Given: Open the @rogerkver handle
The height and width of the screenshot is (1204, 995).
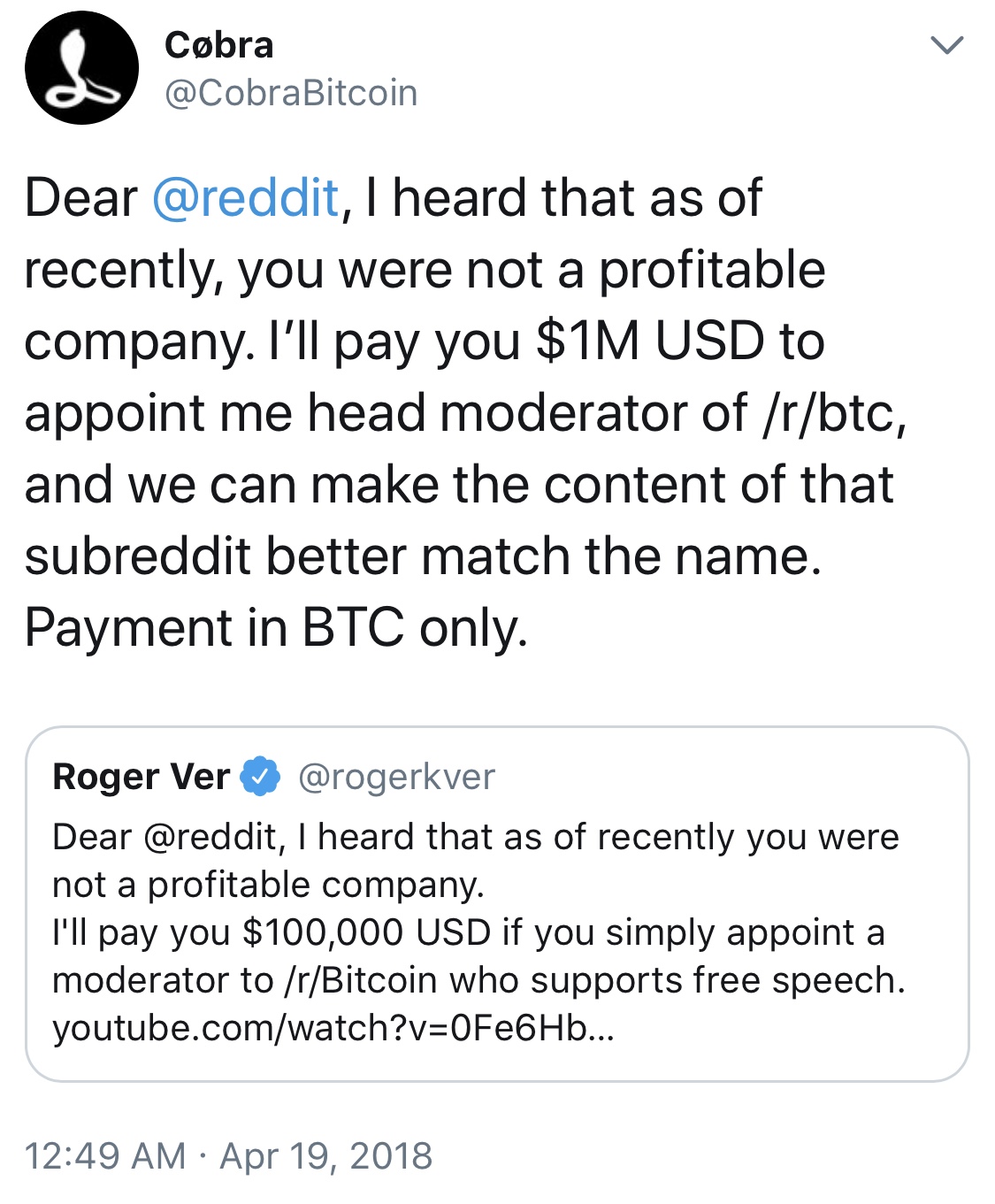Looking at the screenshot, I should point(397,777).
